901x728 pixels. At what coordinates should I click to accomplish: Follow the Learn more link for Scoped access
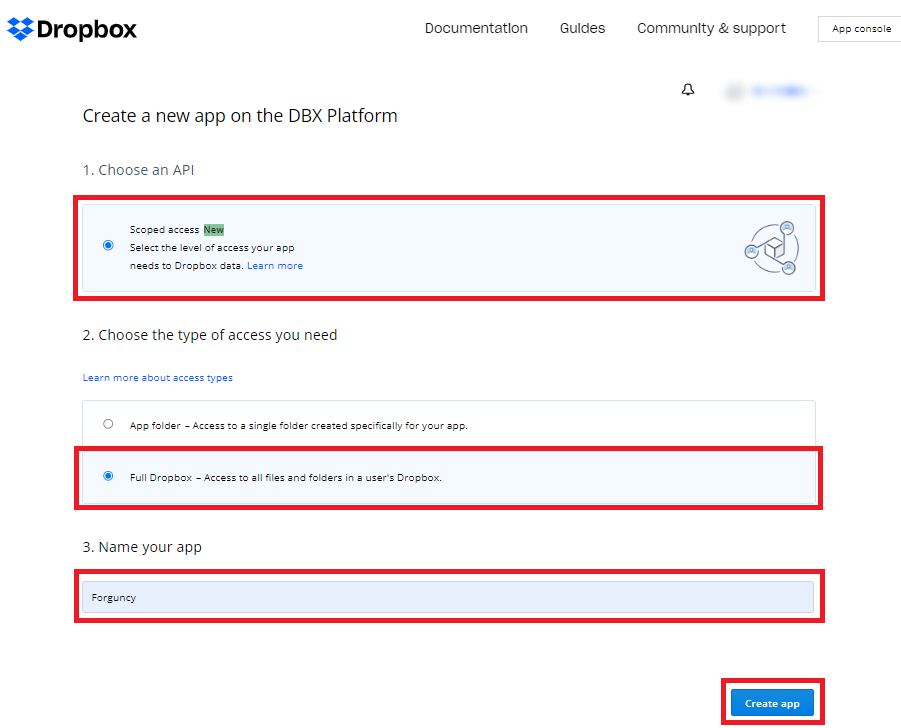click(275, 265)
